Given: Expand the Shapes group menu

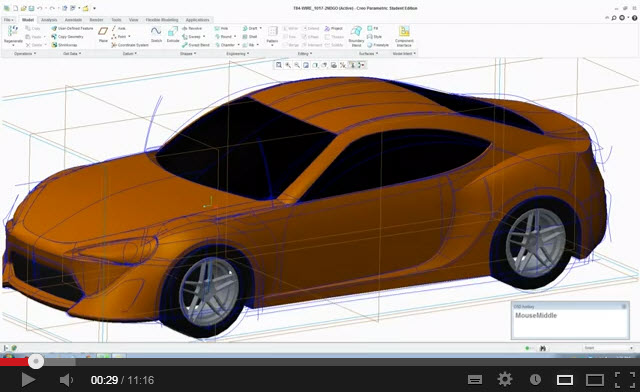Looking at the screenshot, I should tap(188, 53).
